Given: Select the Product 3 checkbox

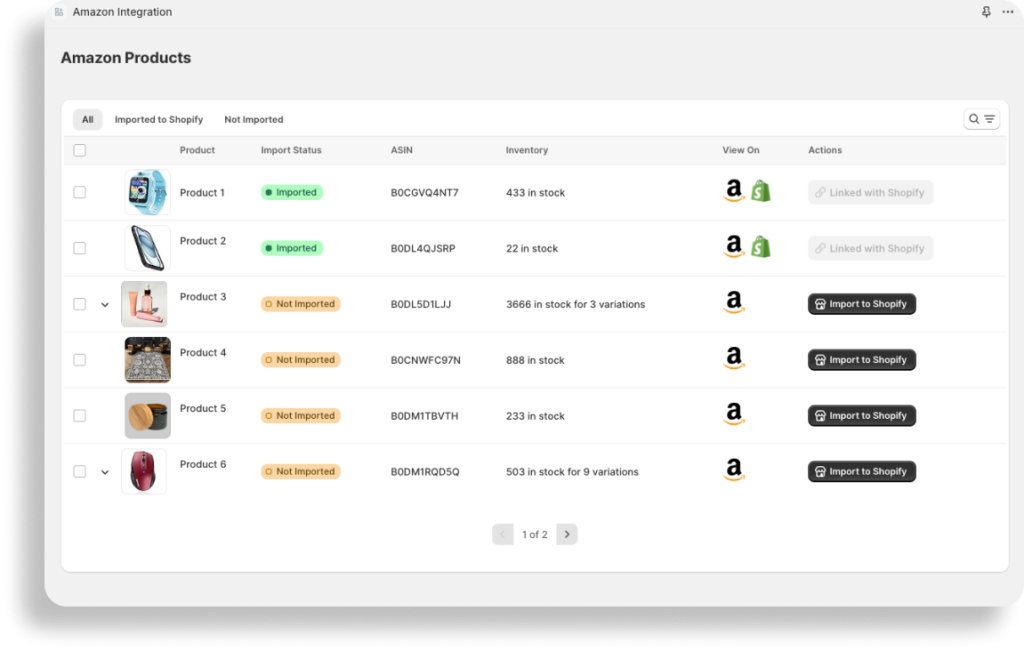Looking at the screenshot, I should pos(80,304).
